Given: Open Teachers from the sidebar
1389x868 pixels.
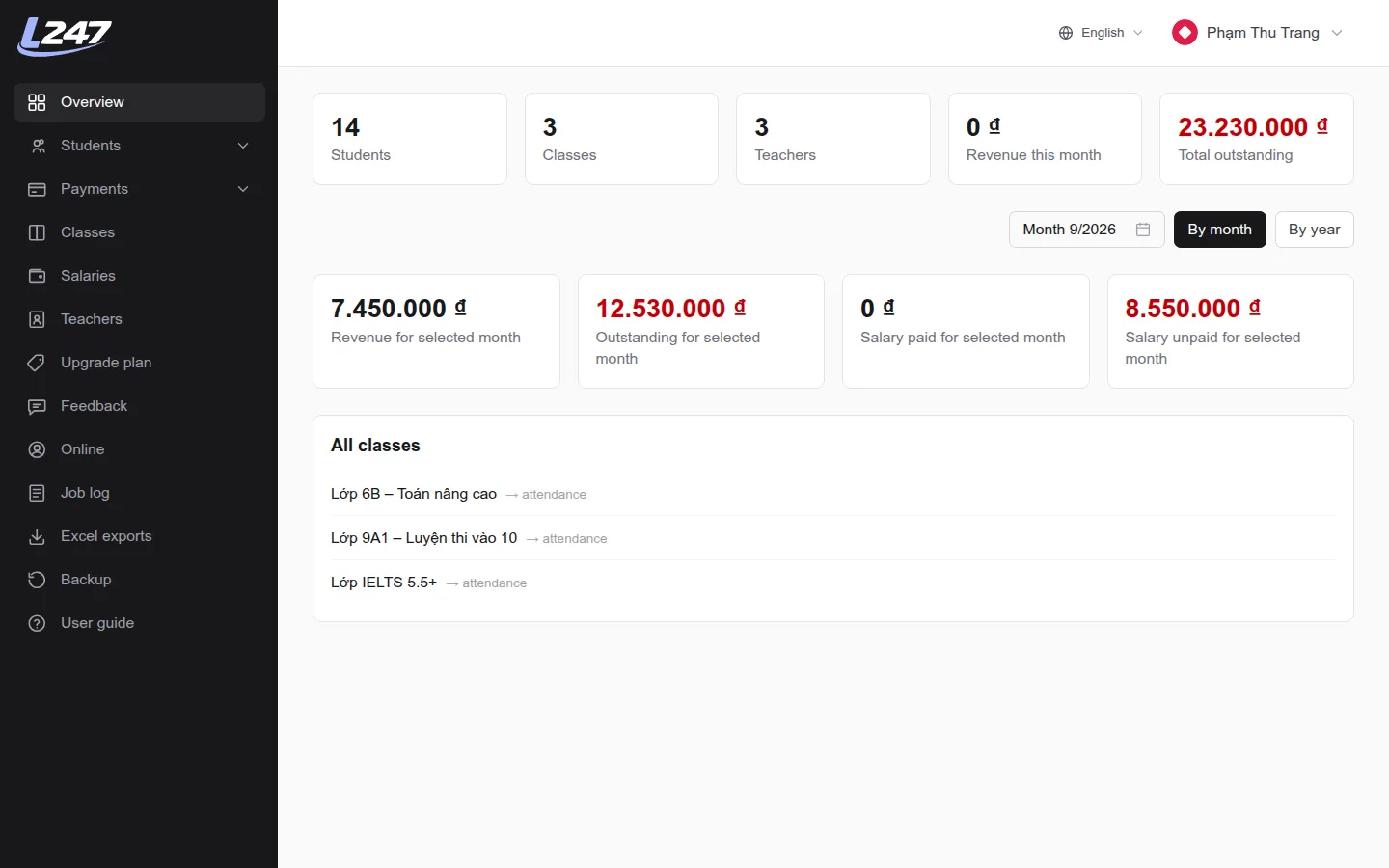Looking at the screenshot, I should [x=139, y=319].
